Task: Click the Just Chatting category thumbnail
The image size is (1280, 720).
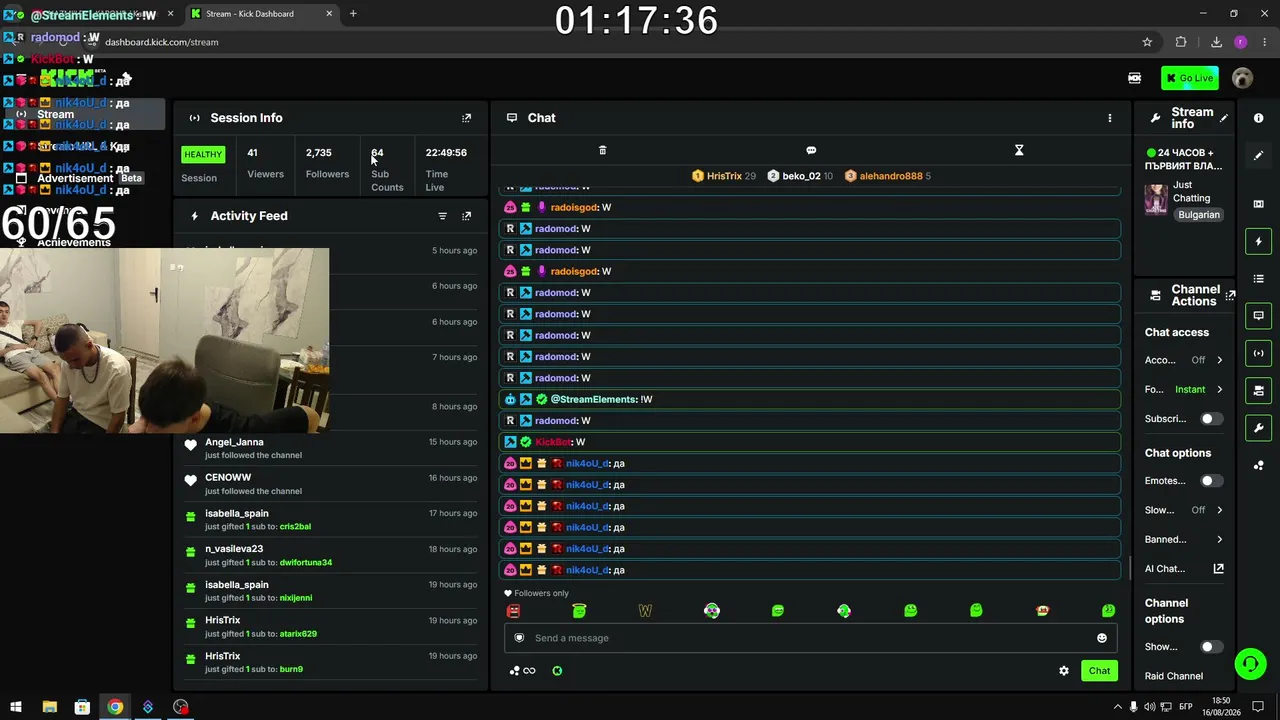Action: click(x=1156, y=199)
